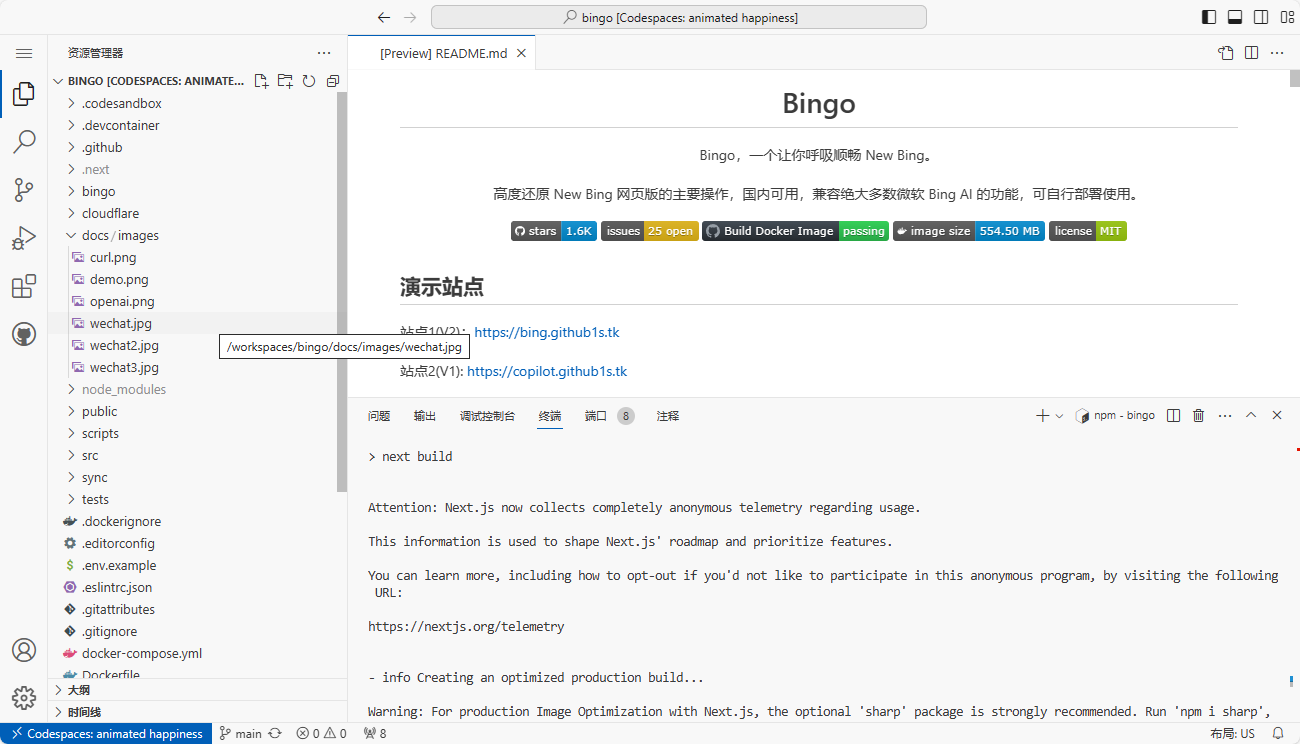Click the license MIT badge
The height and width of the screenshot is (744, 1300).
(x=1088, y=231)
